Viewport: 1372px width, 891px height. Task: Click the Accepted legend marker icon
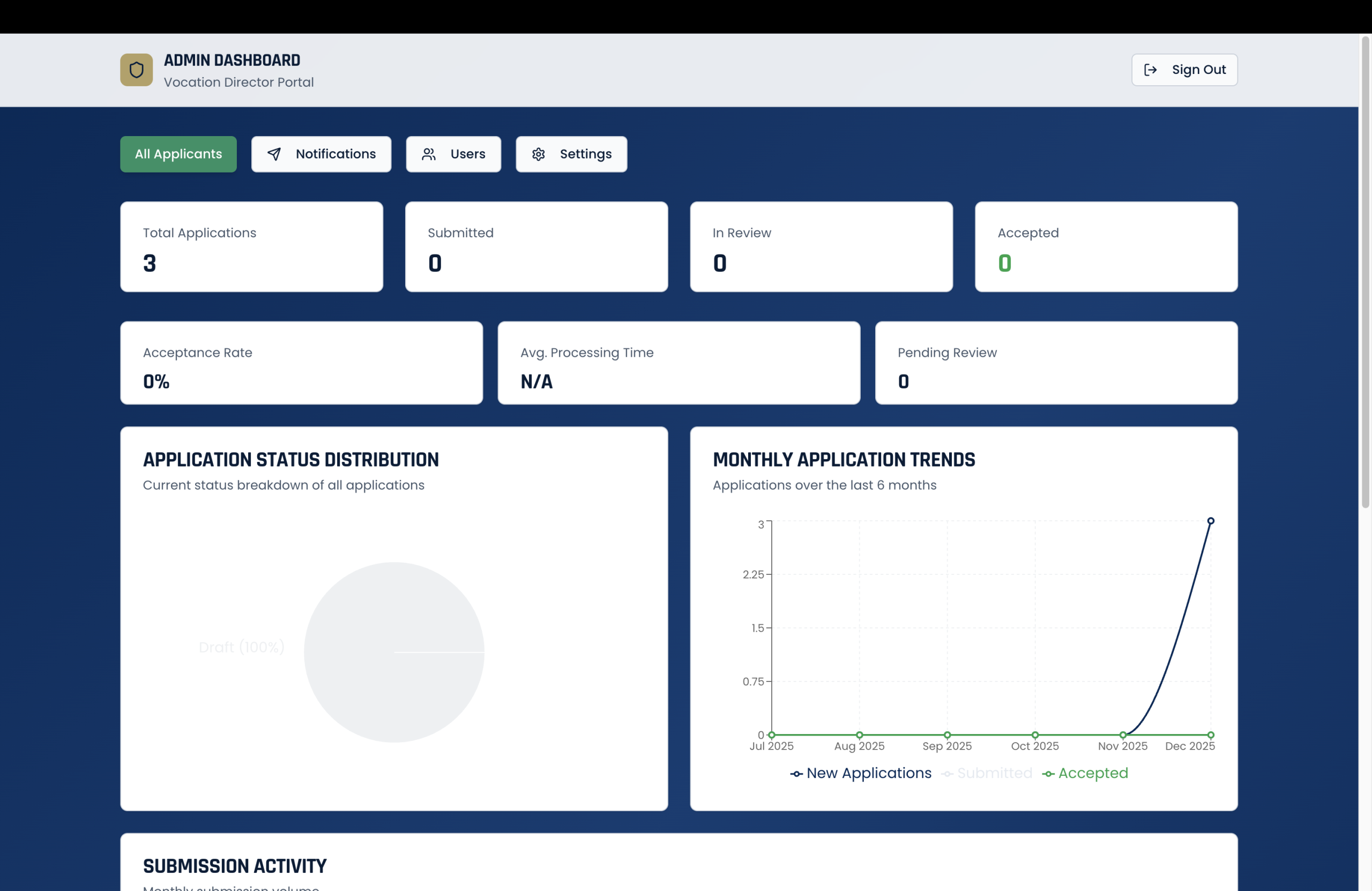click(x=1048, y=774)
